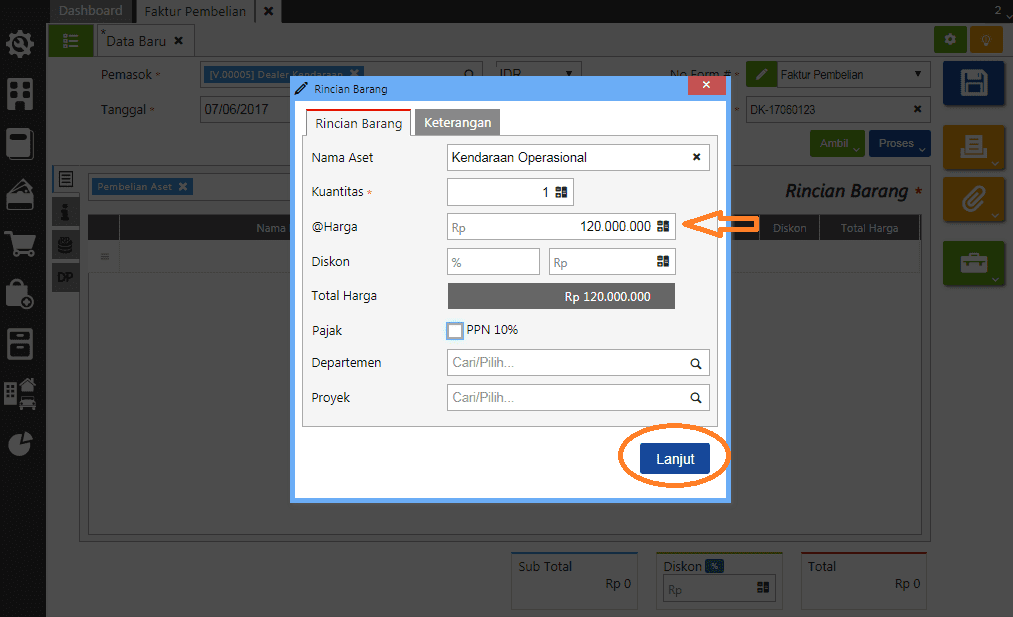Open the DP panel icon
1013x617 pixels.
point(65,277)
